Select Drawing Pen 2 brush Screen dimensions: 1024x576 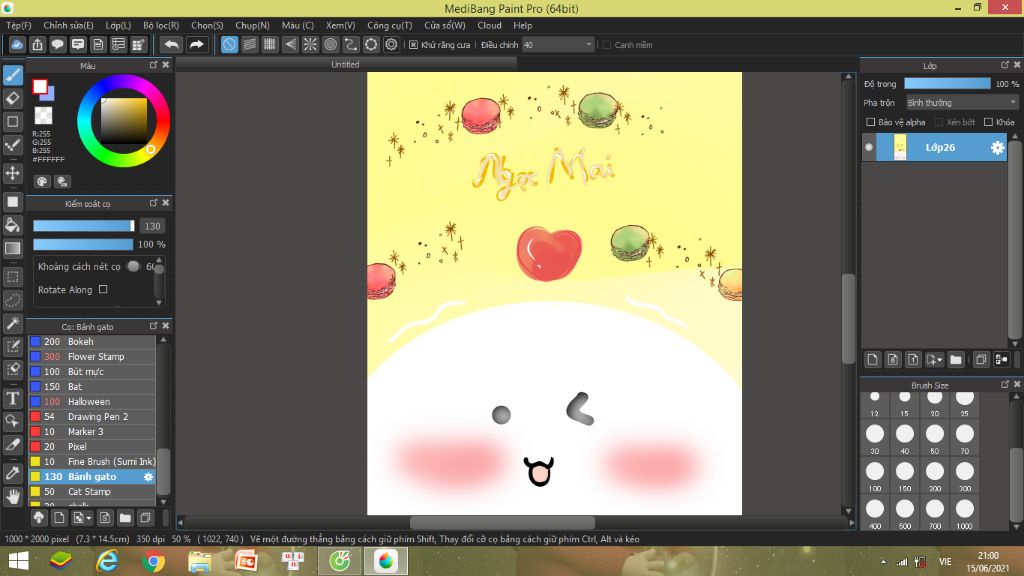point(92,417)
